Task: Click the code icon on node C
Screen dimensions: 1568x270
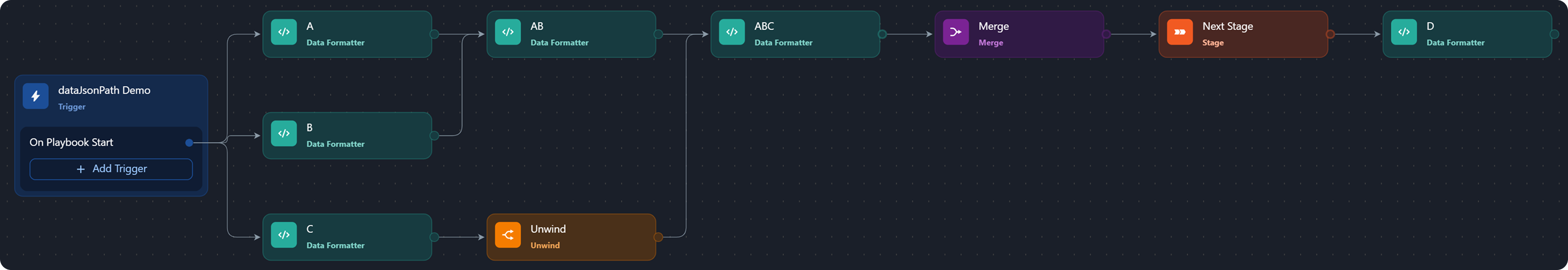Action: tap(284, 235)
